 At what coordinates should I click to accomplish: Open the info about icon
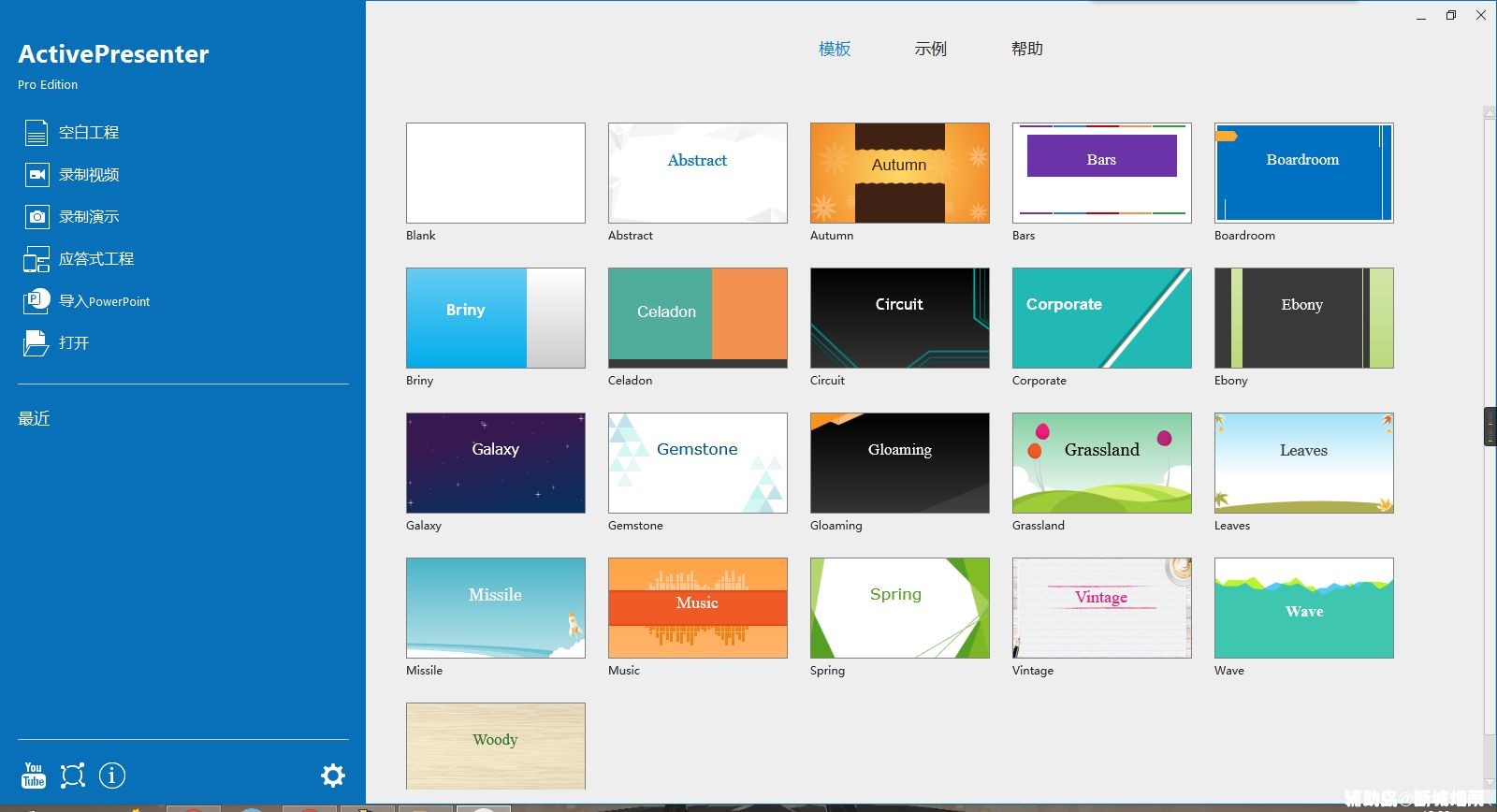pos(112,776)
